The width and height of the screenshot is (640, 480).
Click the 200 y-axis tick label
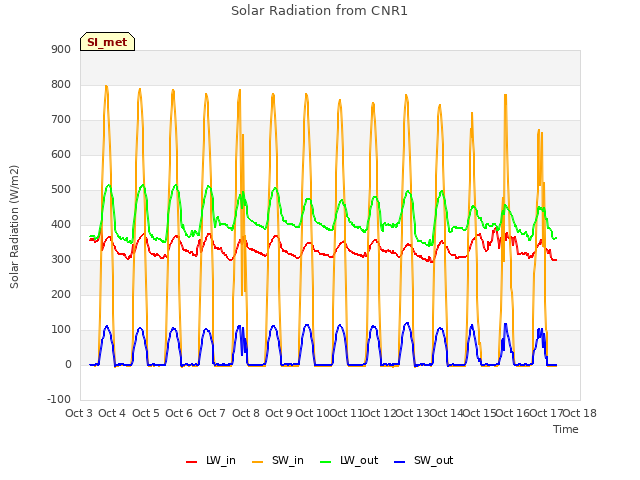pos(61,294)
